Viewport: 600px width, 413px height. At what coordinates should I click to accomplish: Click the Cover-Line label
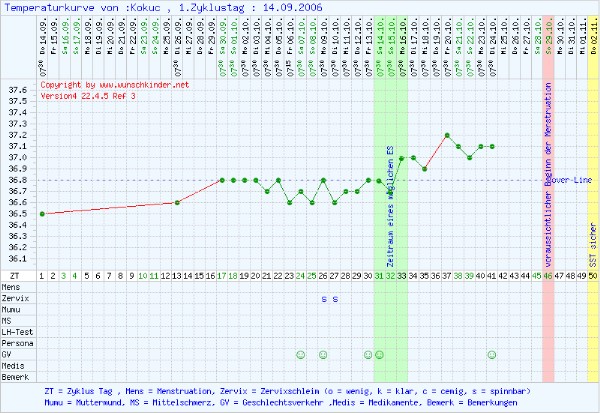(x=572, y=180)
